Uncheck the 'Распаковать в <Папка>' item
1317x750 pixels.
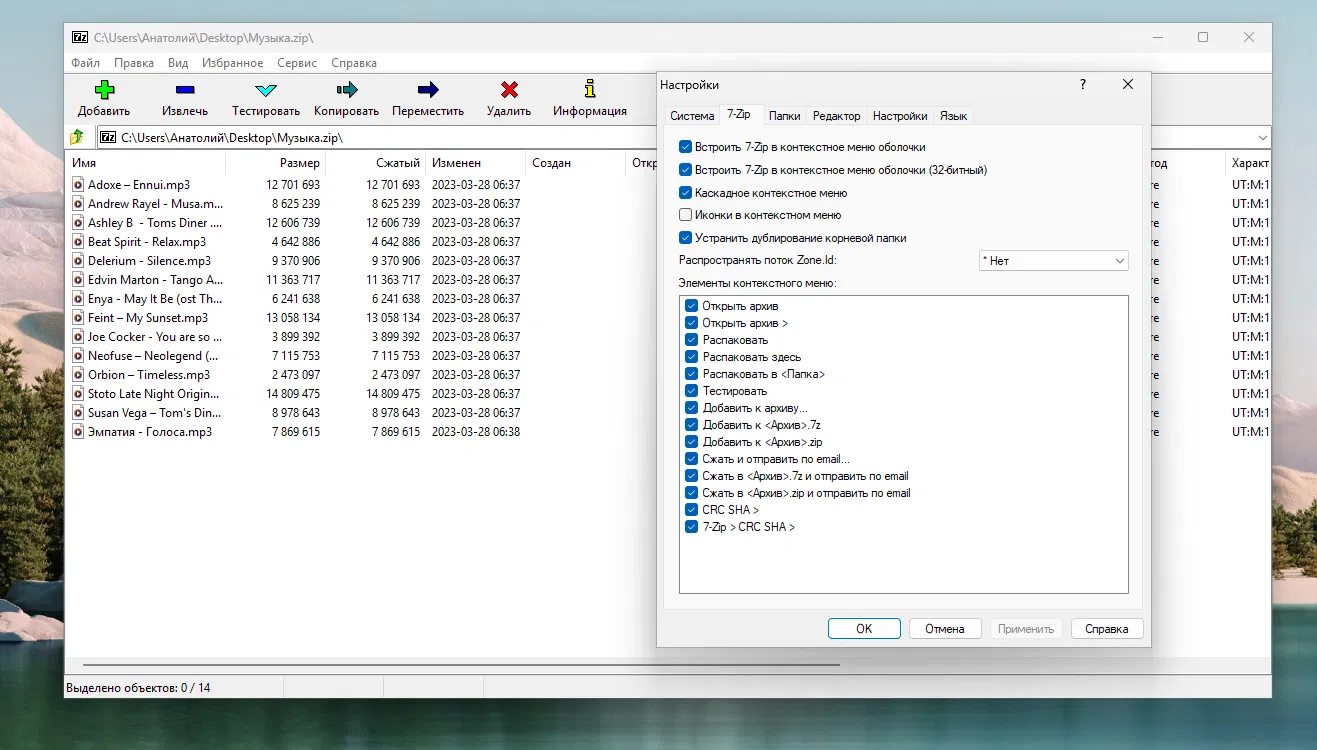tap(691, 374)
